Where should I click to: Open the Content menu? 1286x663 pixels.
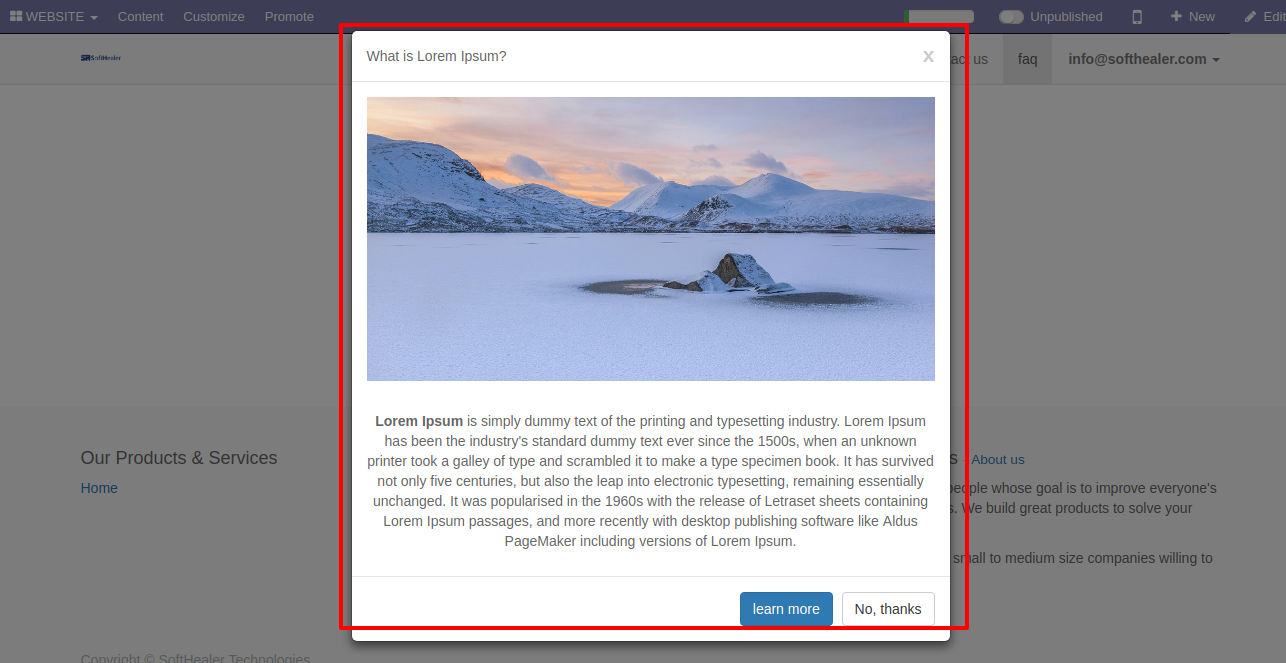(140, 17)
